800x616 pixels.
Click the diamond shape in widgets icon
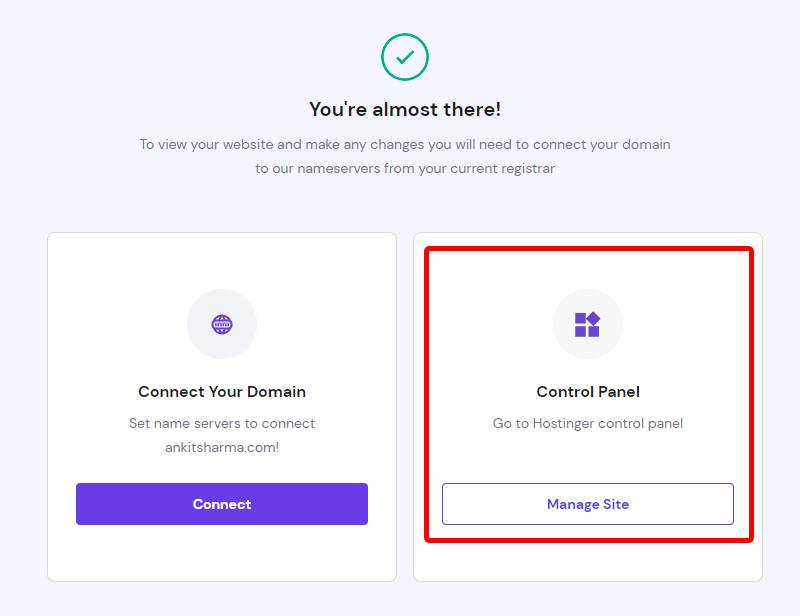pyautogui.click(x=593, y=318)
